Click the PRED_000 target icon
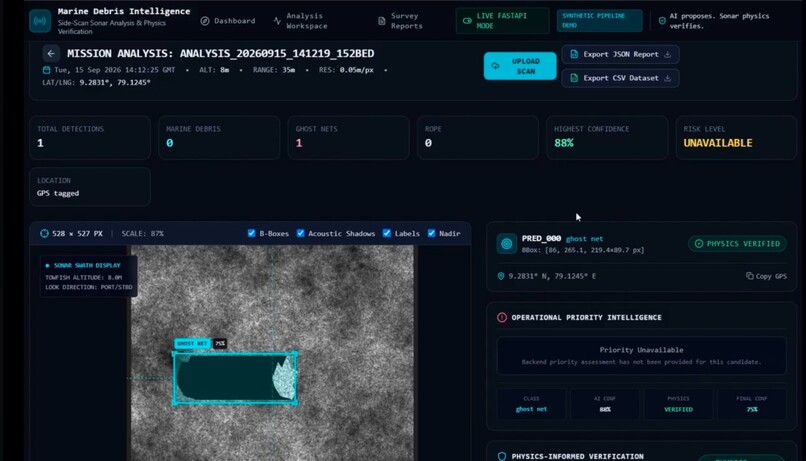 [506, 244]
